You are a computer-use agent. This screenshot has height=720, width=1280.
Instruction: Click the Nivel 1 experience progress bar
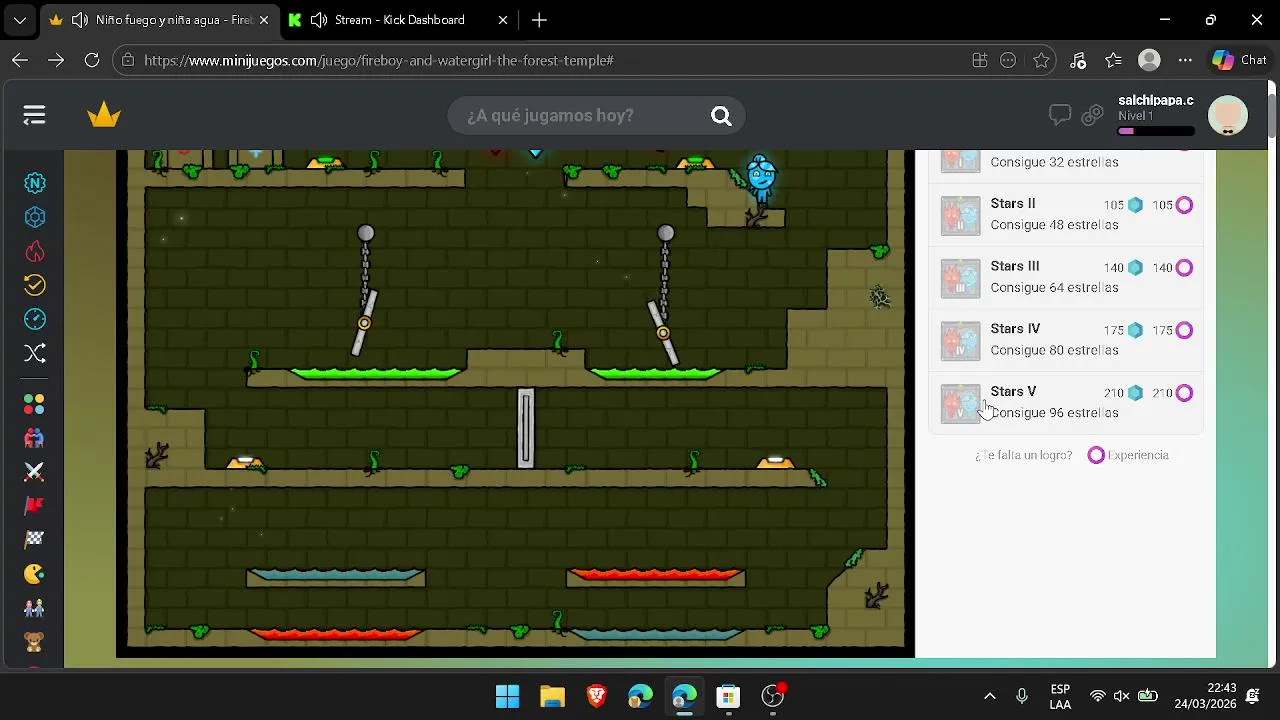click(1156, 131)
